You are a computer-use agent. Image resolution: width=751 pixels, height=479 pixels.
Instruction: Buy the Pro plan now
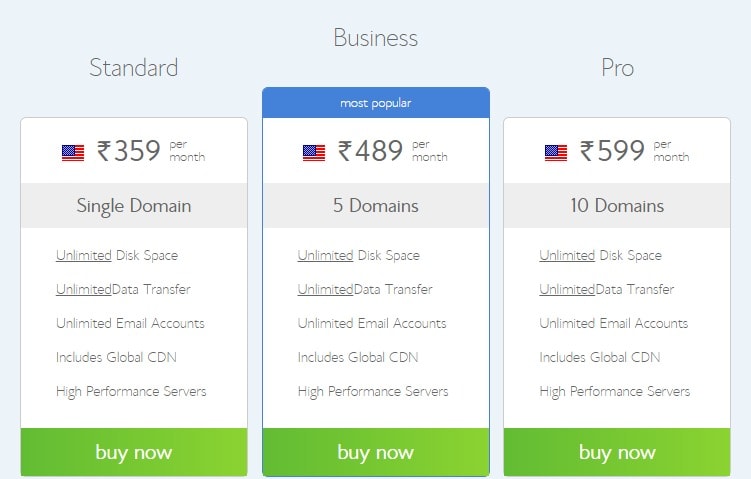tap(617, 452)
